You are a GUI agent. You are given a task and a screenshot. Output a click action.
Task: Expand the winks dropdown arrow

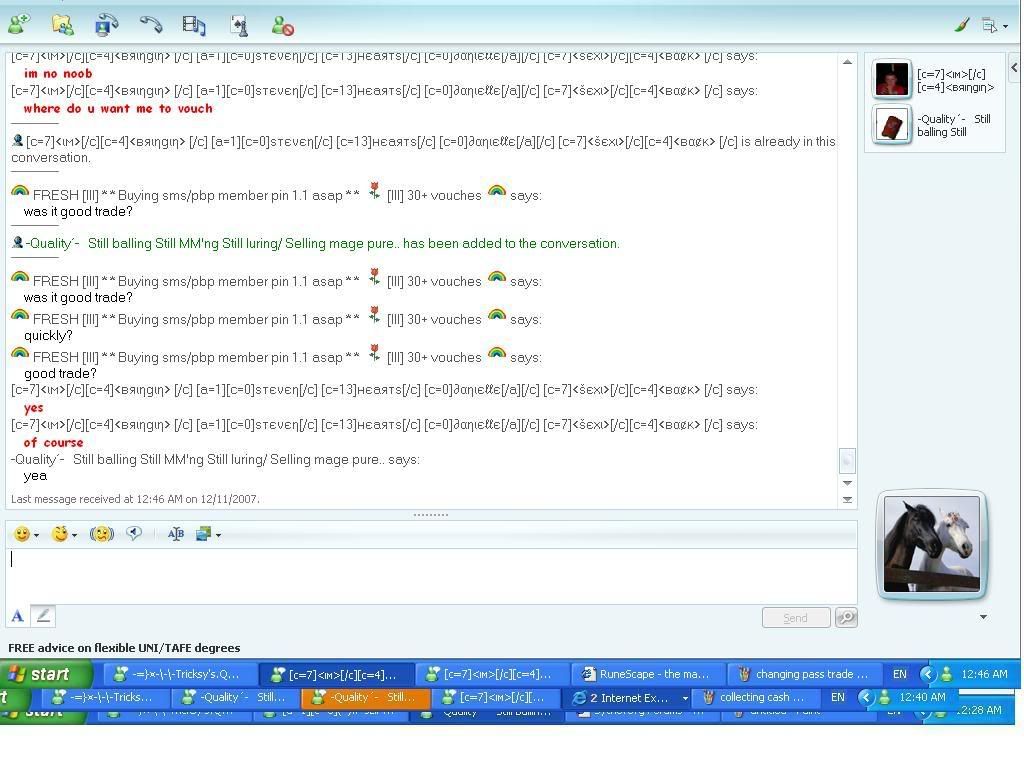click(74, 536)
